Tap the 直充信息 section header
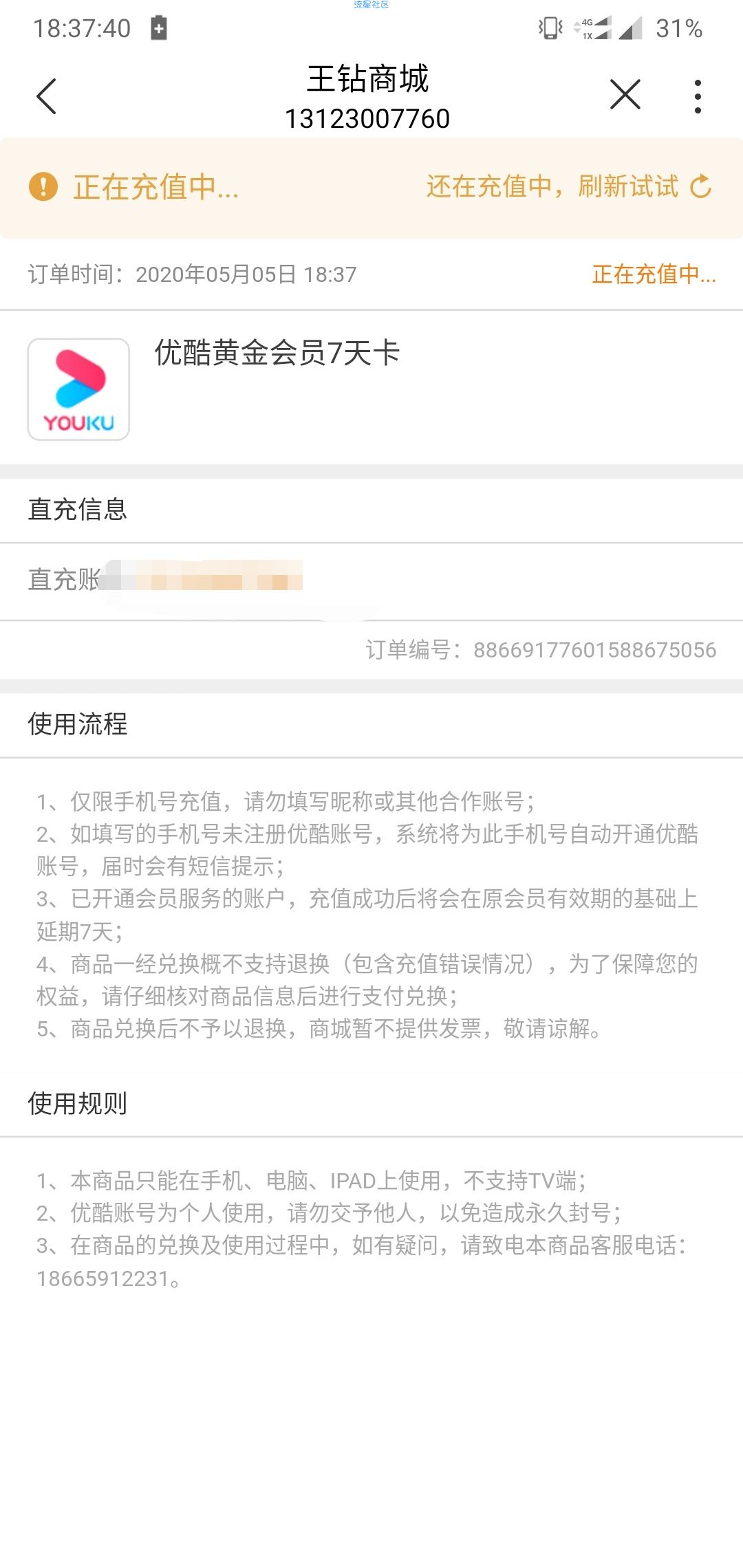Screen dimensions: 743x1568 coord(77,510)
